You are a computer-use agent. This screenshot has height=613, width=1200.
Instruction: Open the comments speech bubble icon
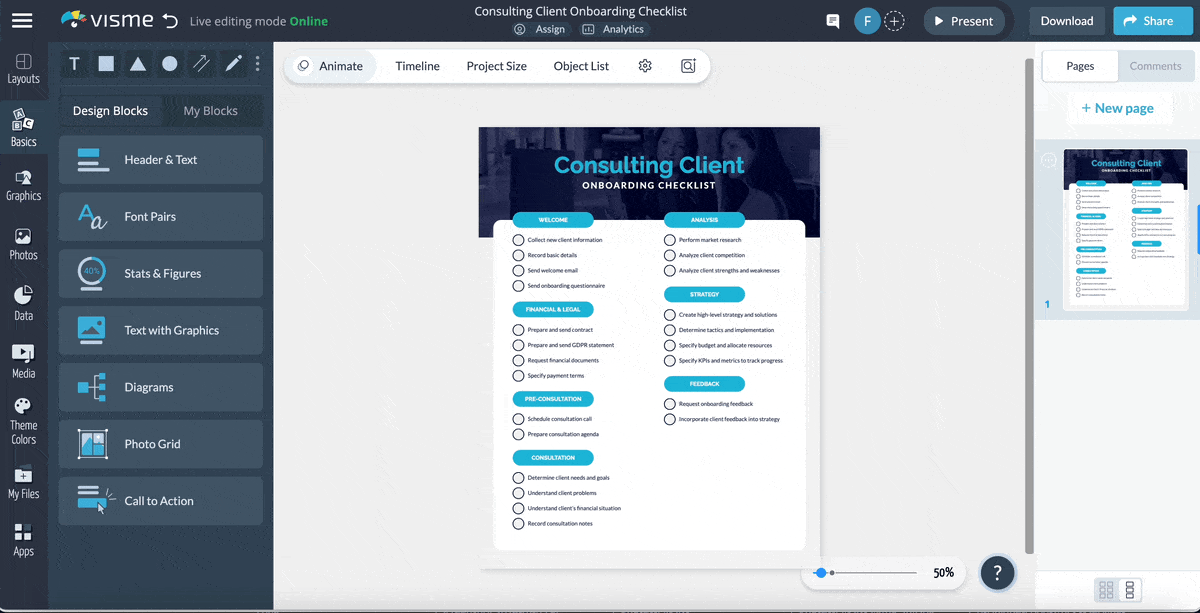(832, 21)
